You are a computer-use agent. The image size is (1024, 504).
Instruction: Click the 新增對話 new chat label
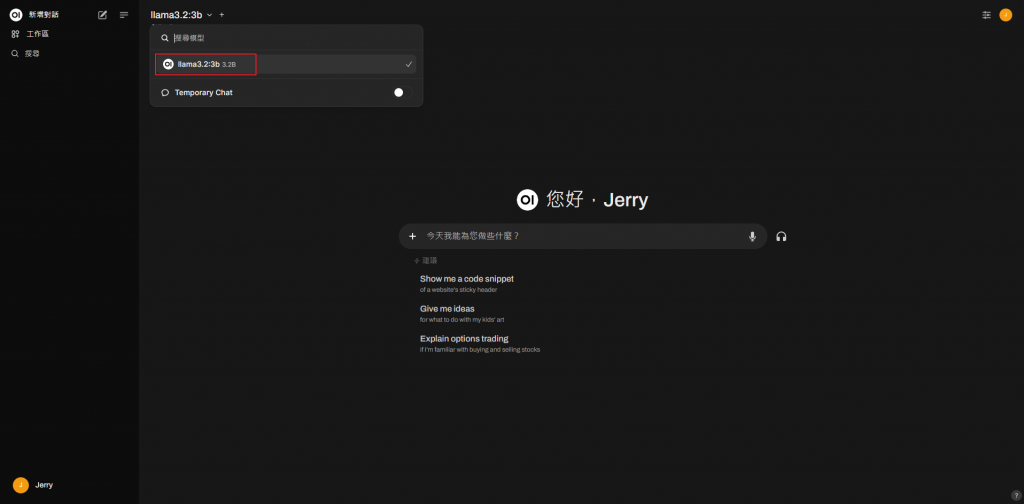click(x=44, y=14)
